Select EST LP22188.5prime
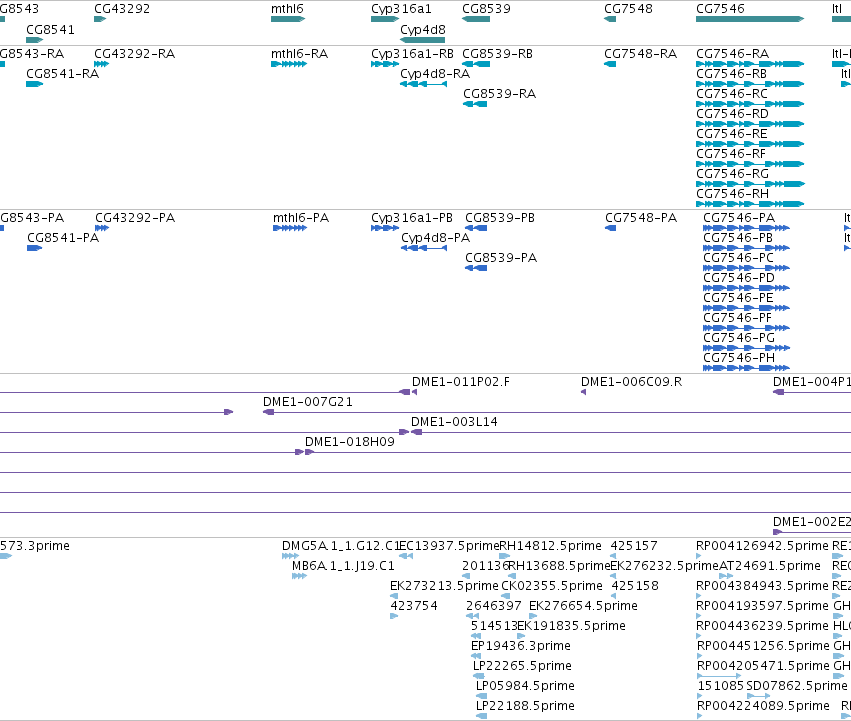This screenshot has width=851, height=721. coord(525,706)
